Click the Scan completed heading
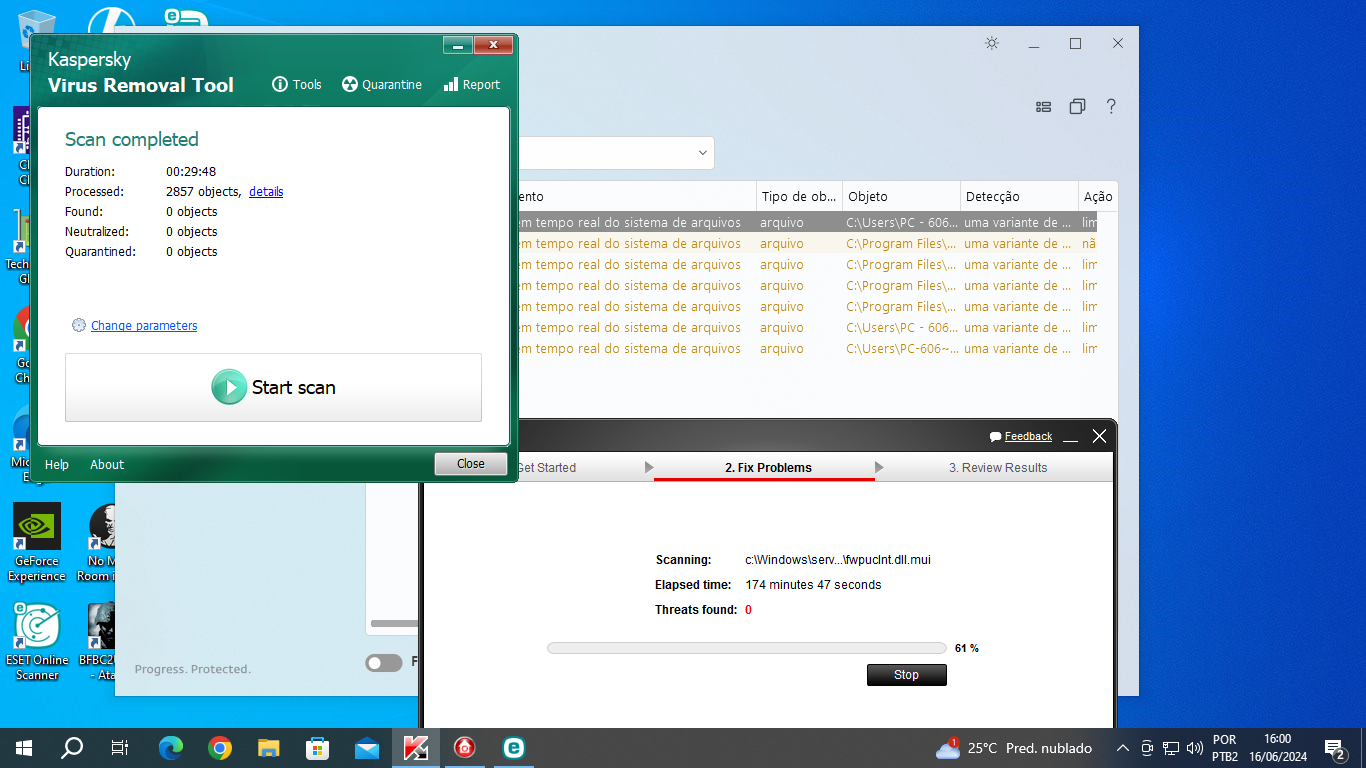Viewport: 1366px width, 768px height. (x=132, y=139)
